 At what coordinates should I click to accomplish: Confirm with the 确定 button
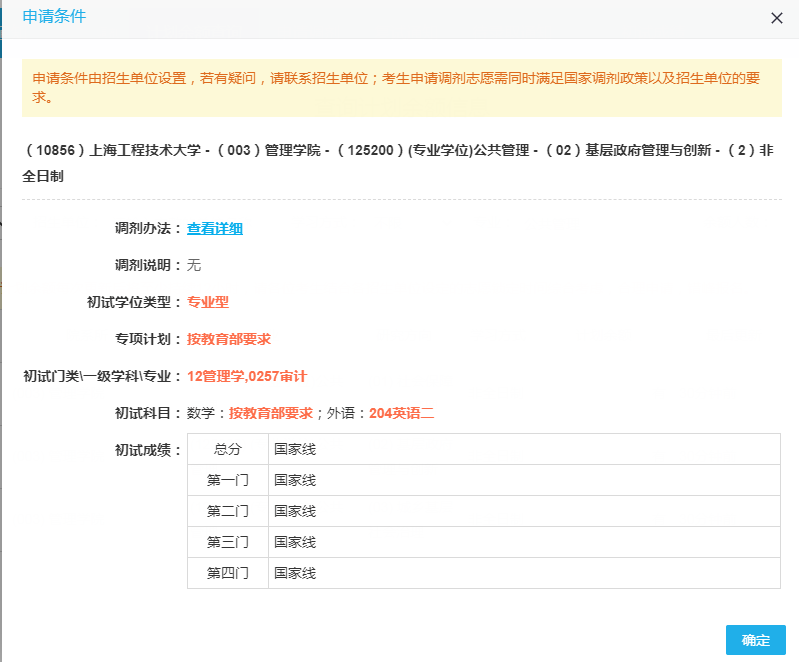point(756,640)
